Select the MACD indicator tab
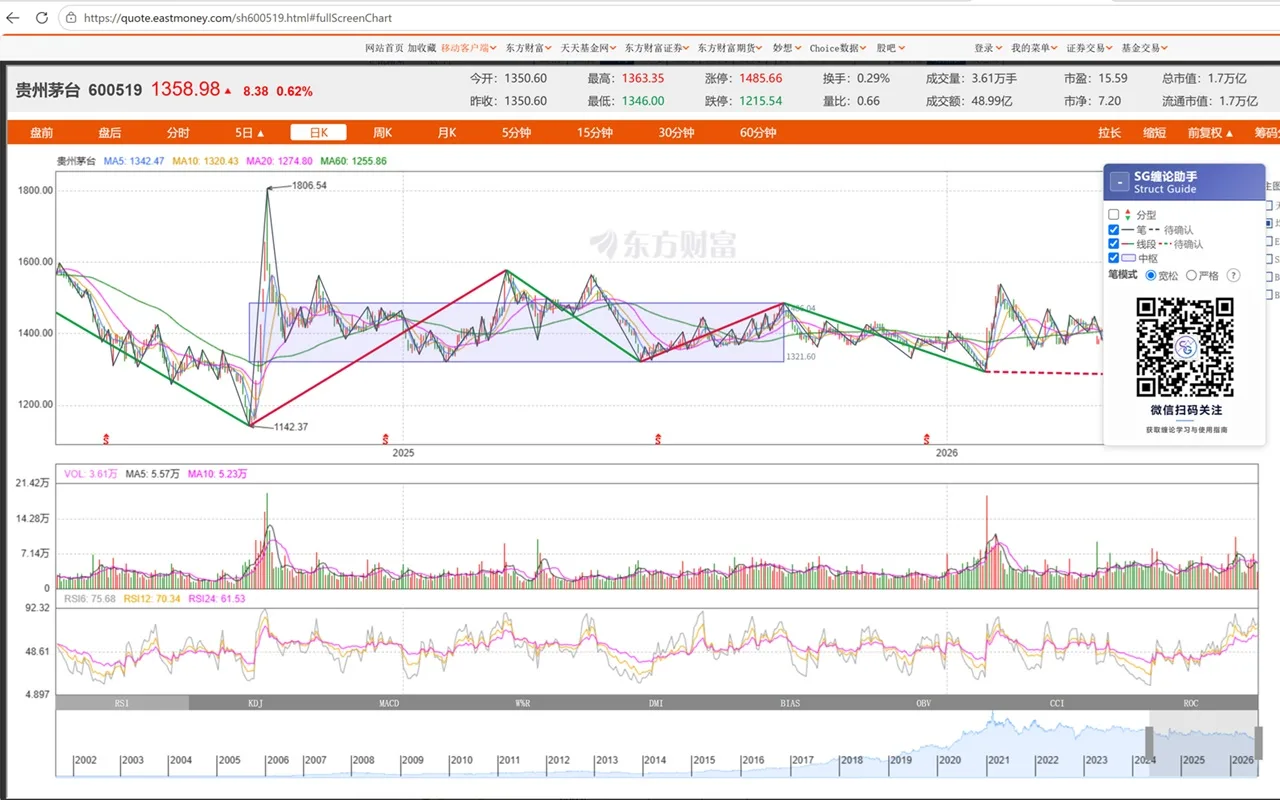 tap(389, 703)
